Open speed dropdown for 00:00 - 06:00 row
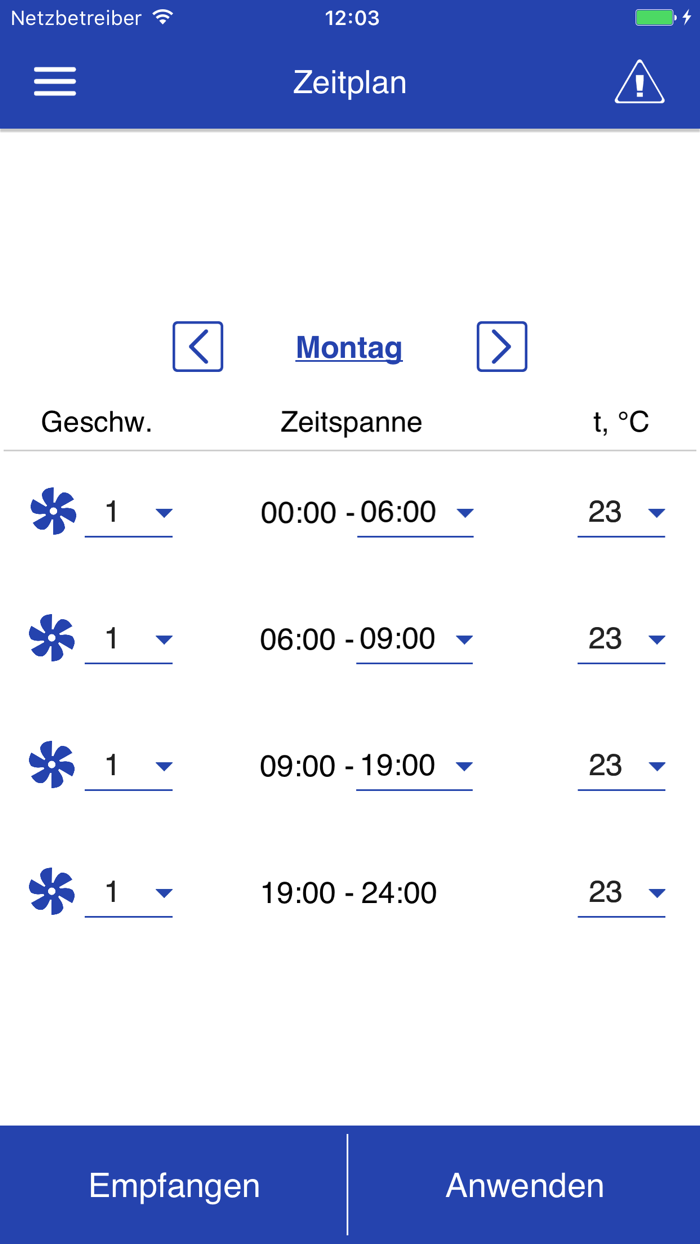The height and width of the screenshot is (1244, 700). coord(129,513)
